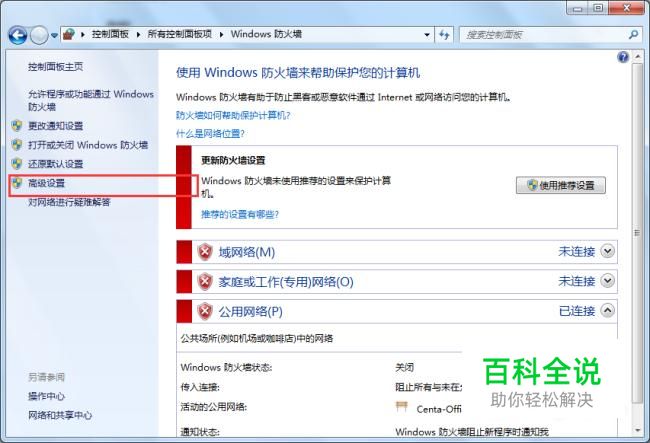Open 控制面板主页 link

point(56,66)
